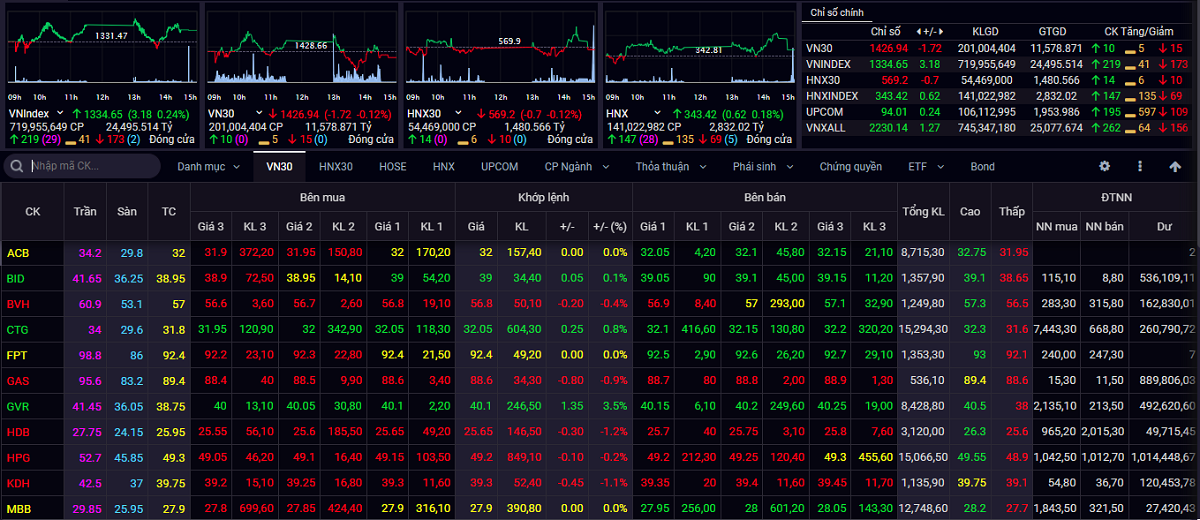Image resolution: width=1200 pixels, height=520 pixels.
Task: Open the KDH stock symbol
Action: click(18, 482)
